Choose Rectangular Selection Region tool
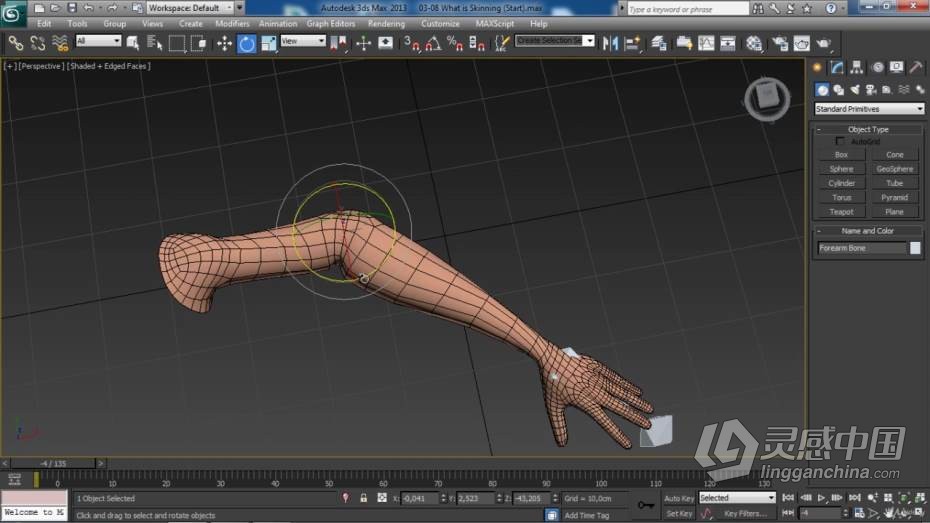Screen dimensions: 930x523 [176, 43]
